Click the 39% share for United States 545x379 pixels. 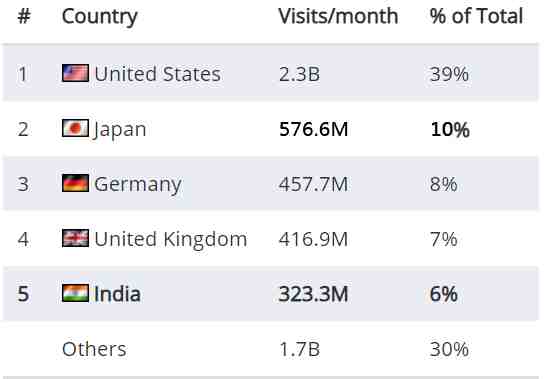coord(449,74)
